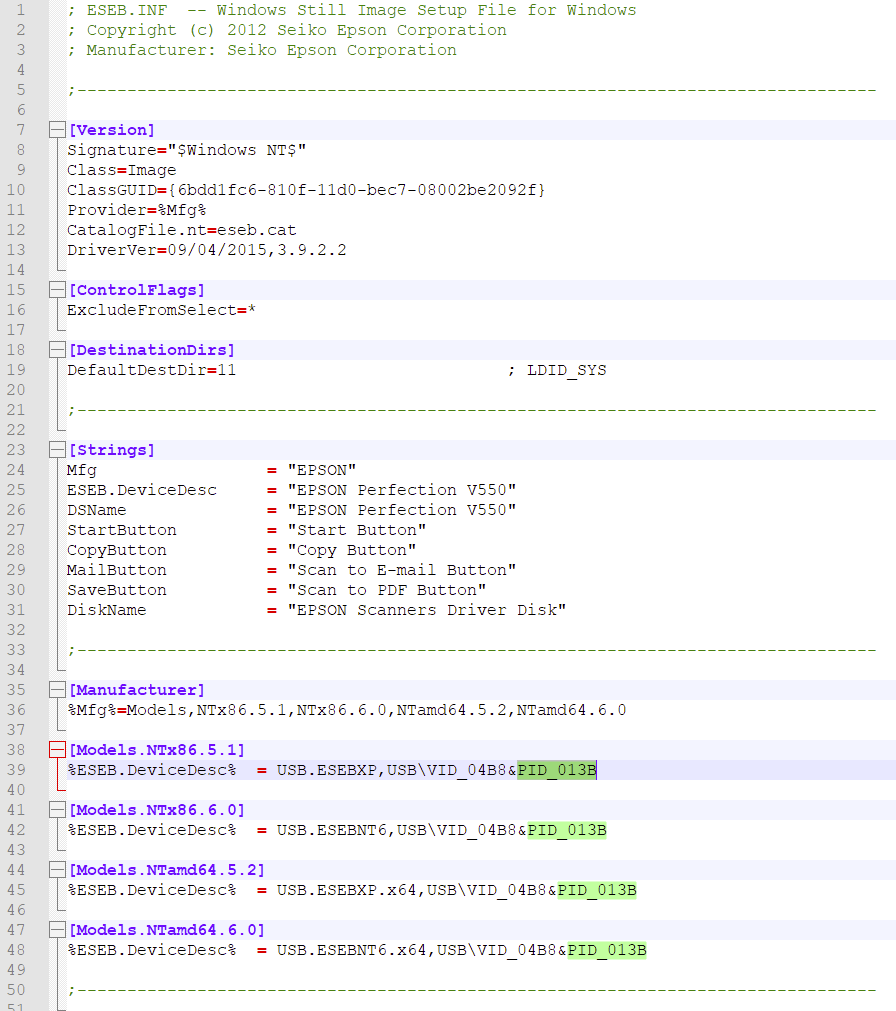Click line number 1 in the margin
The height and width of the screenshot is (1011, 896).
click(x=21, y=10)
